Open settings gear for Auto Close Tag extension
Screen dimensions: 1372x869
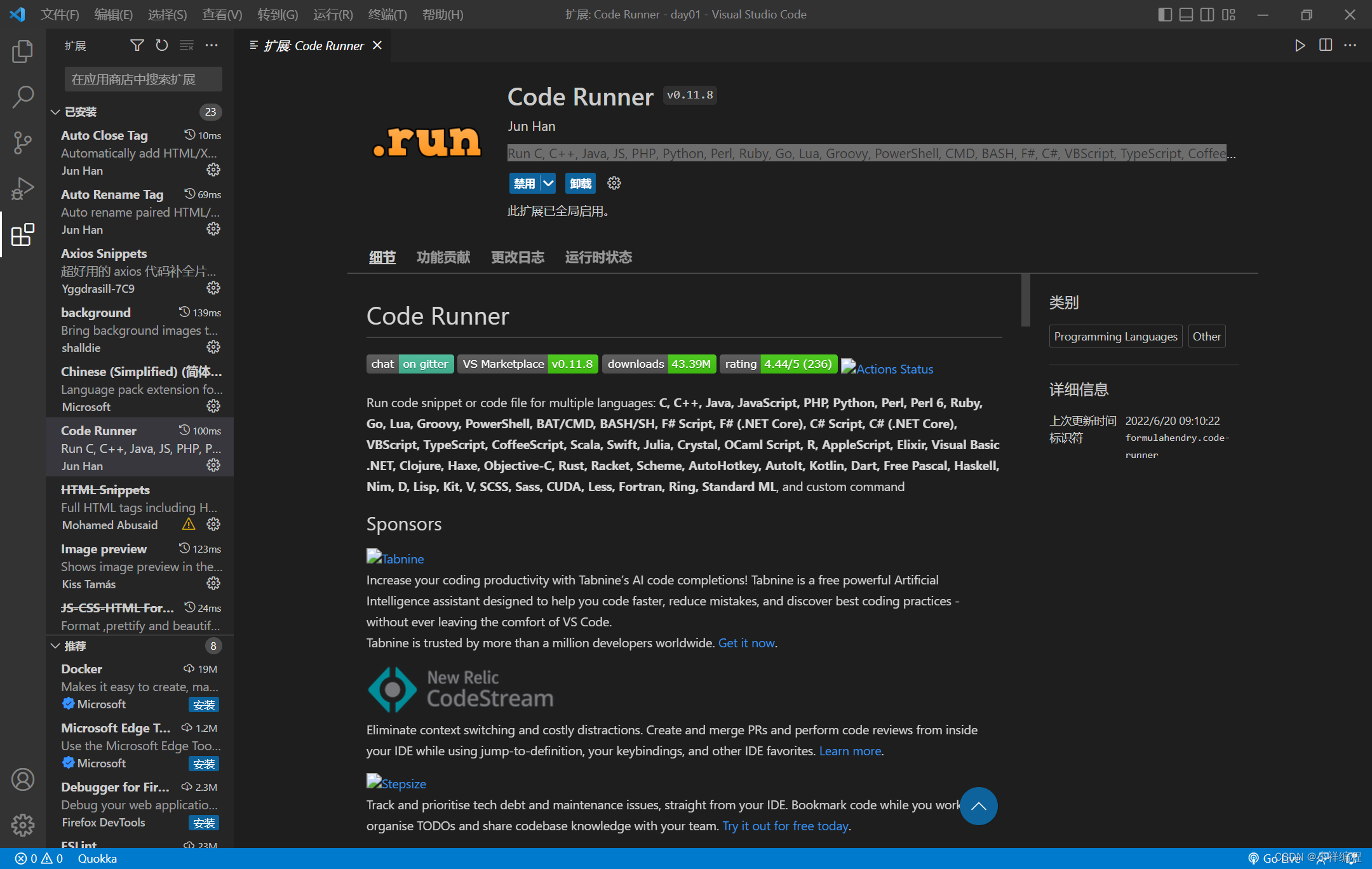click(213, 170)
